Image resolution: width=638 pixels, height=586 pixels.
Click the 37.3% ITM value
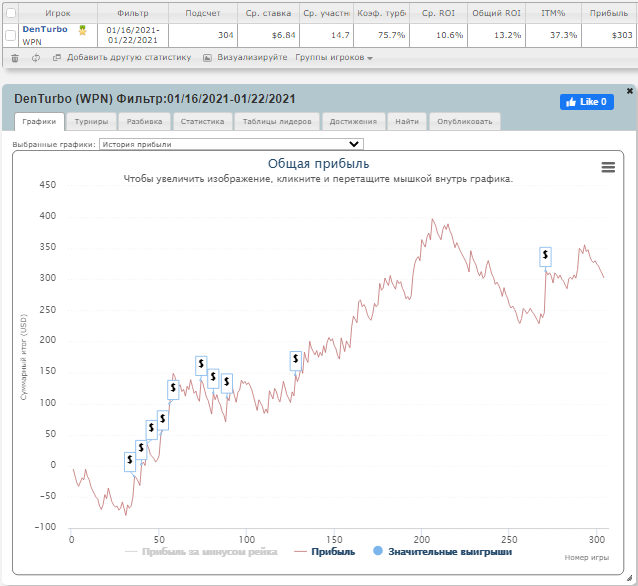[x=564, y=35]
